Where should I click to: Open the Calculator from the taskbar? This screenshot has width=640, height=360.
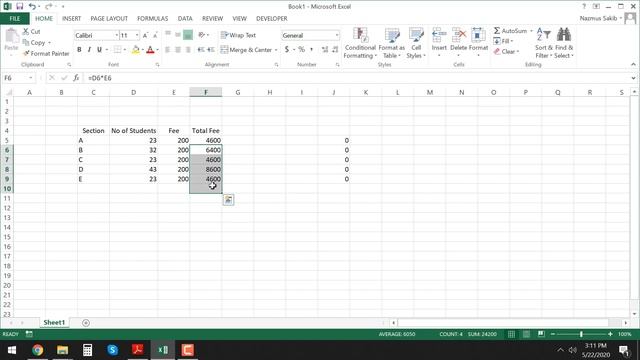coord(87,350)
